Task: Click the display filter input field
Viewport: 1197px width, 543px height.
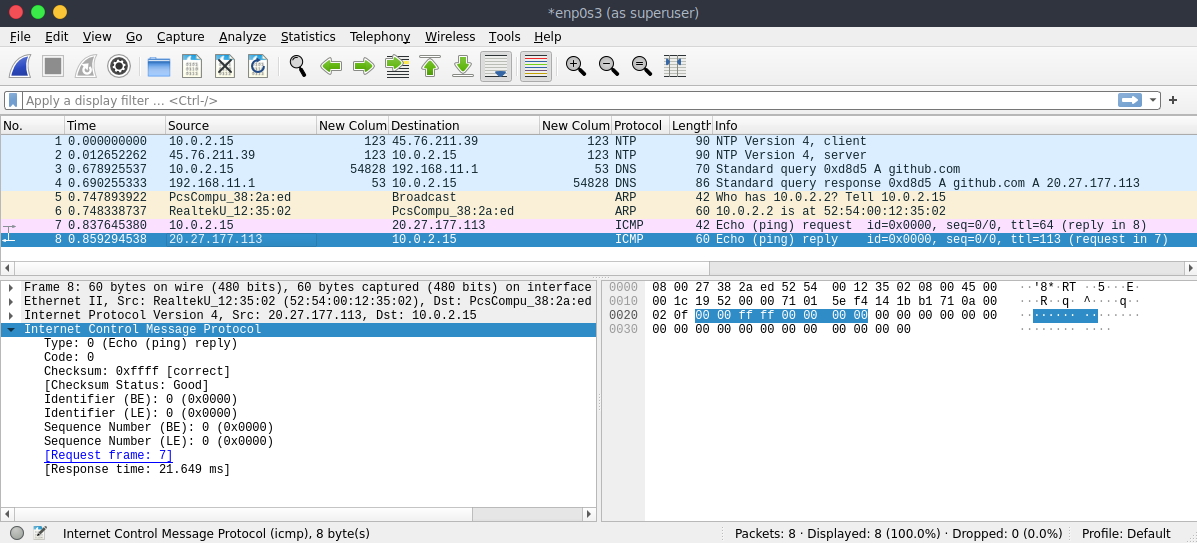Action: [569, 100]
